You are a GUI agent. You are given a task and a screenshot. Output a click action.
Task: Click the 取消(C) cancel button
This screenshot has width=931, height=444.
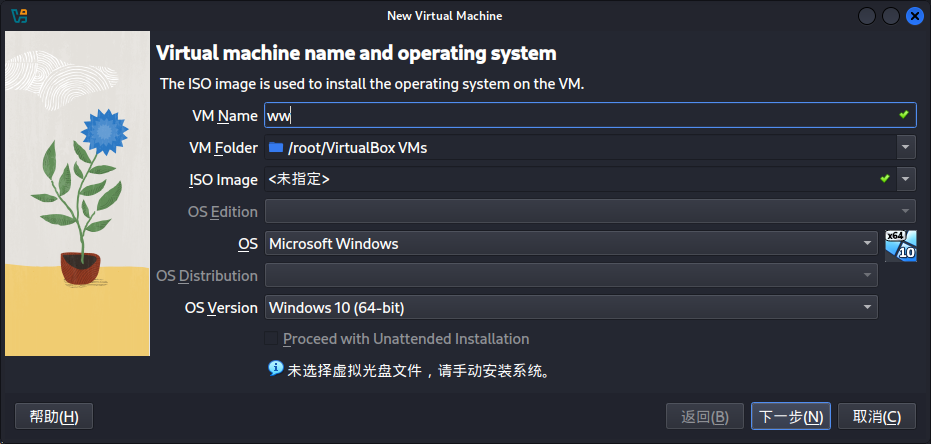(x=876, y=417)
